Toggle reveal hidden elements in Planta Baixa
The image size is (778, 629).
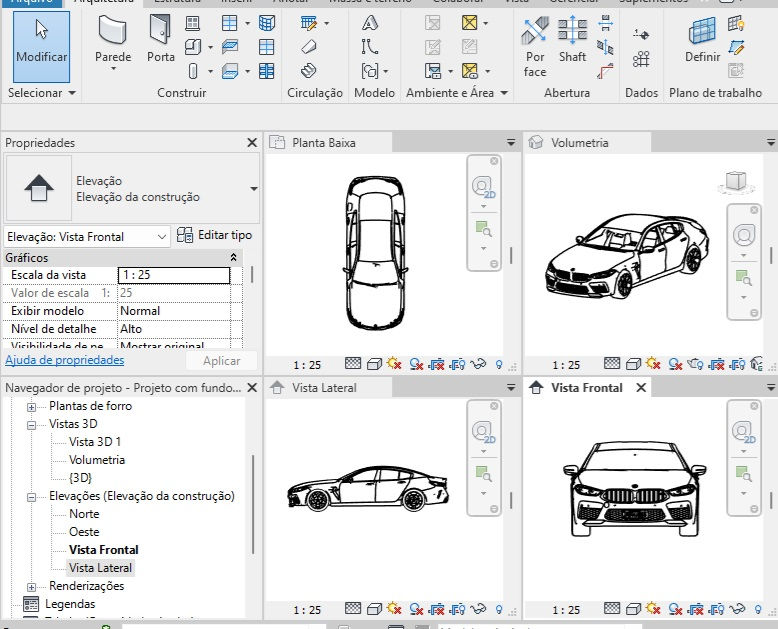pyautogui.click(x=499, y=365)
